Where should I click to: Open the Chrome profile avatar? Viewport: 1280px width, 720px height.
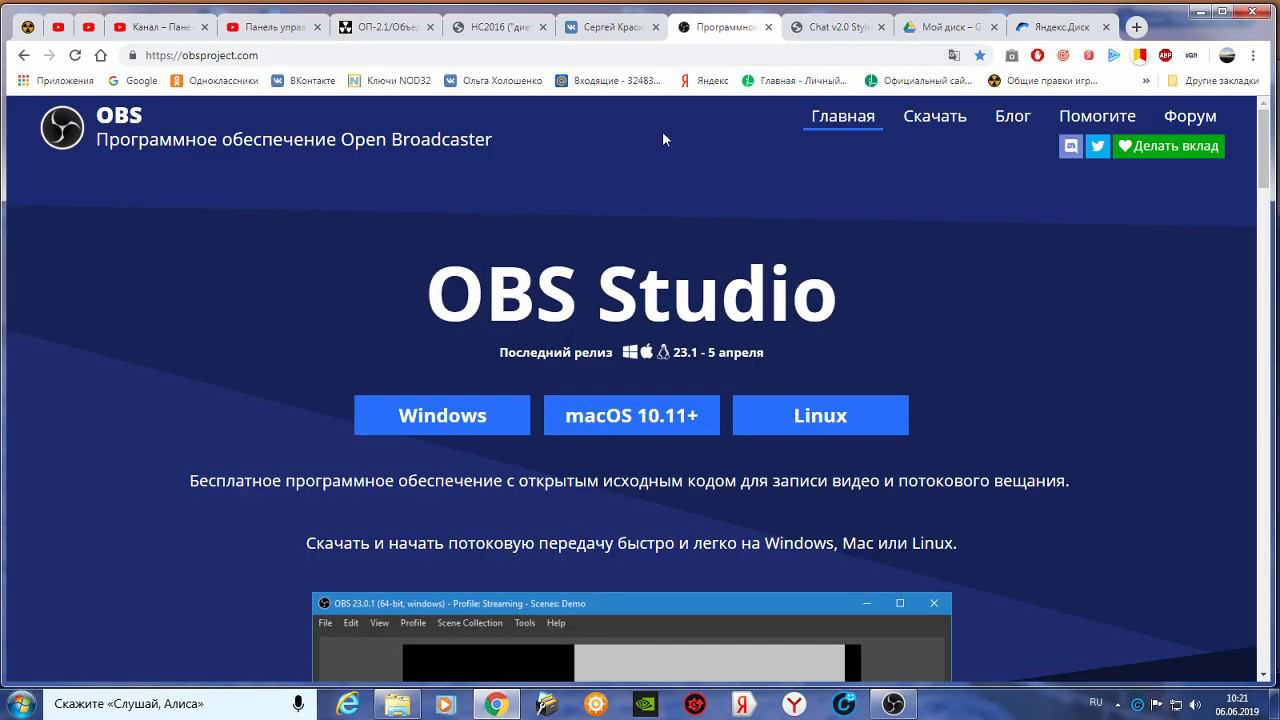coord(1227,55)
